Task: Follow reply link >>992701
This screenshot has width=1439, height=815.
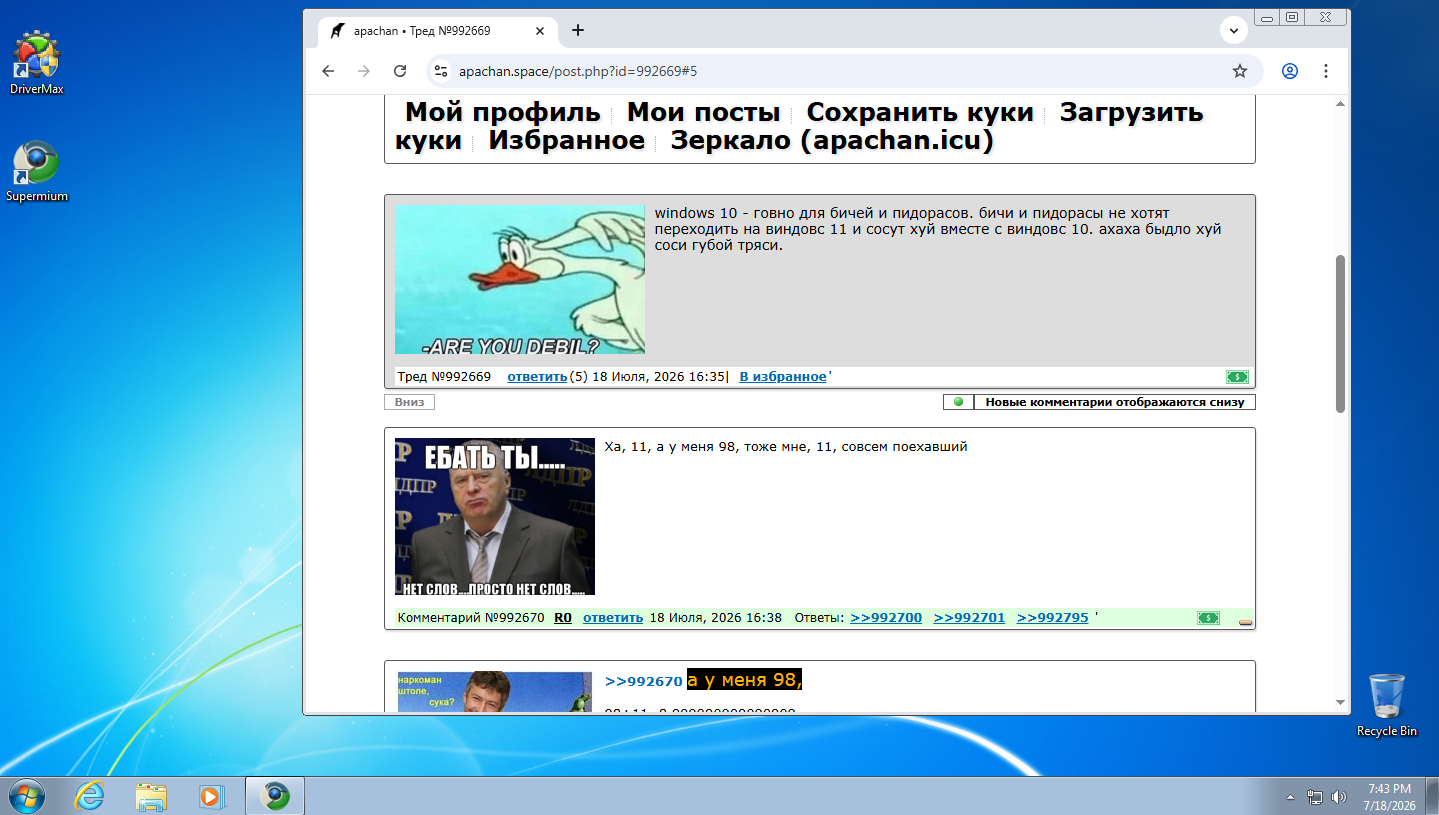Action: [x=969, y=618]
